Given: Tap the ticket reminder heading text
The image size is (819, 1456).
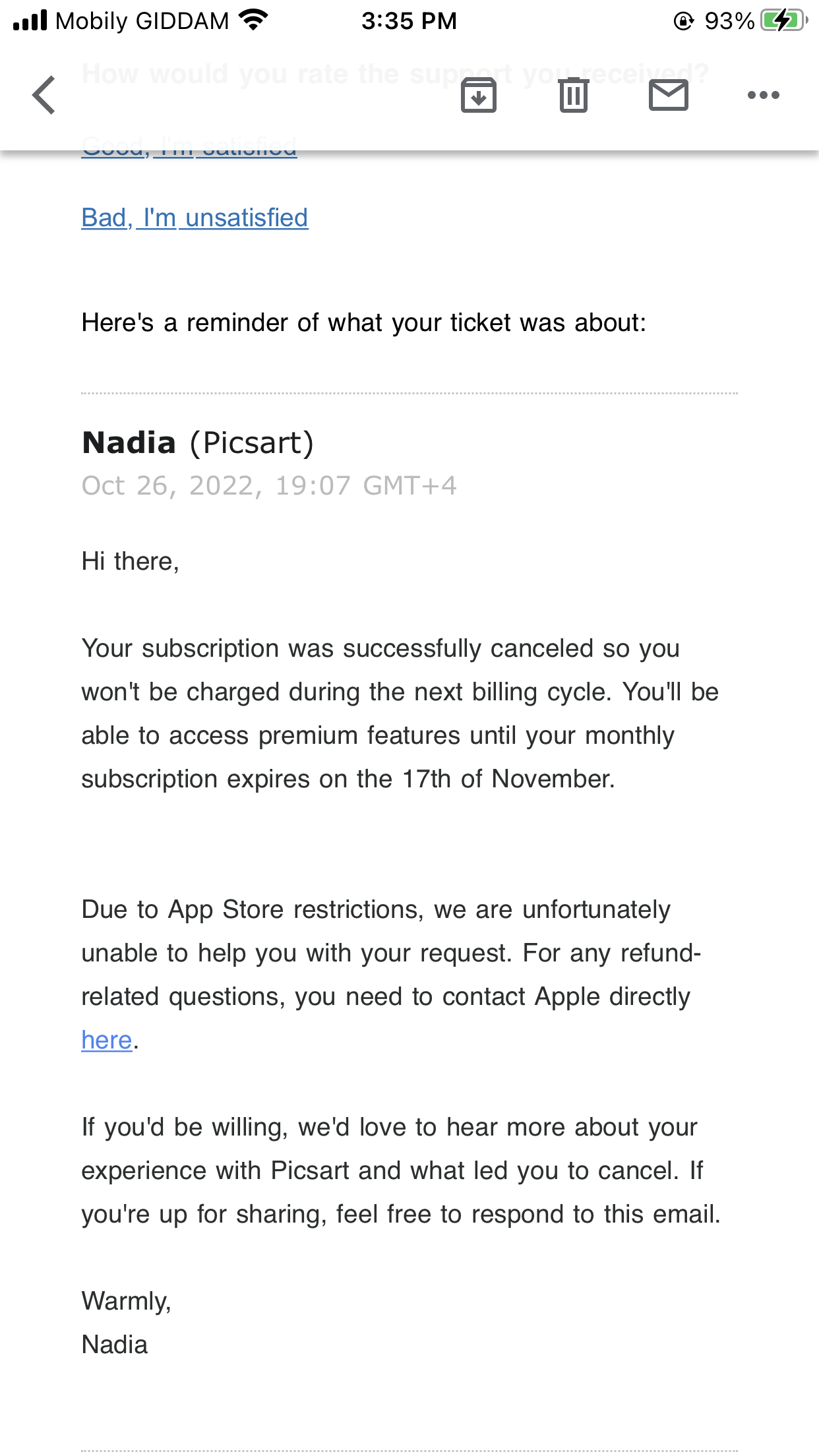Looking at the screenshot, I should [x=364, y=323].
